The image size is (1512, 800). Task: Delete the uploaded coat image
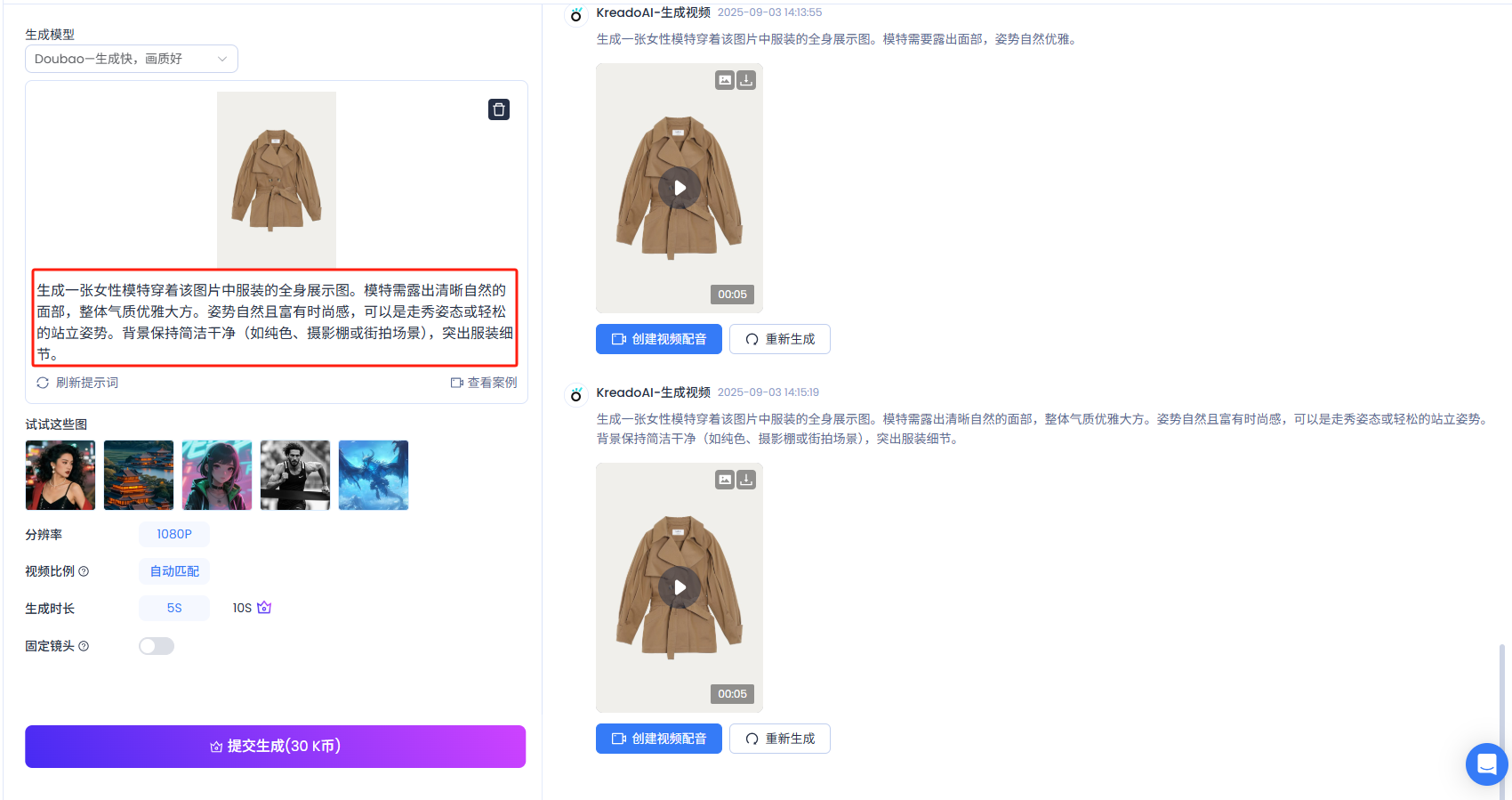tap(499, 109)
